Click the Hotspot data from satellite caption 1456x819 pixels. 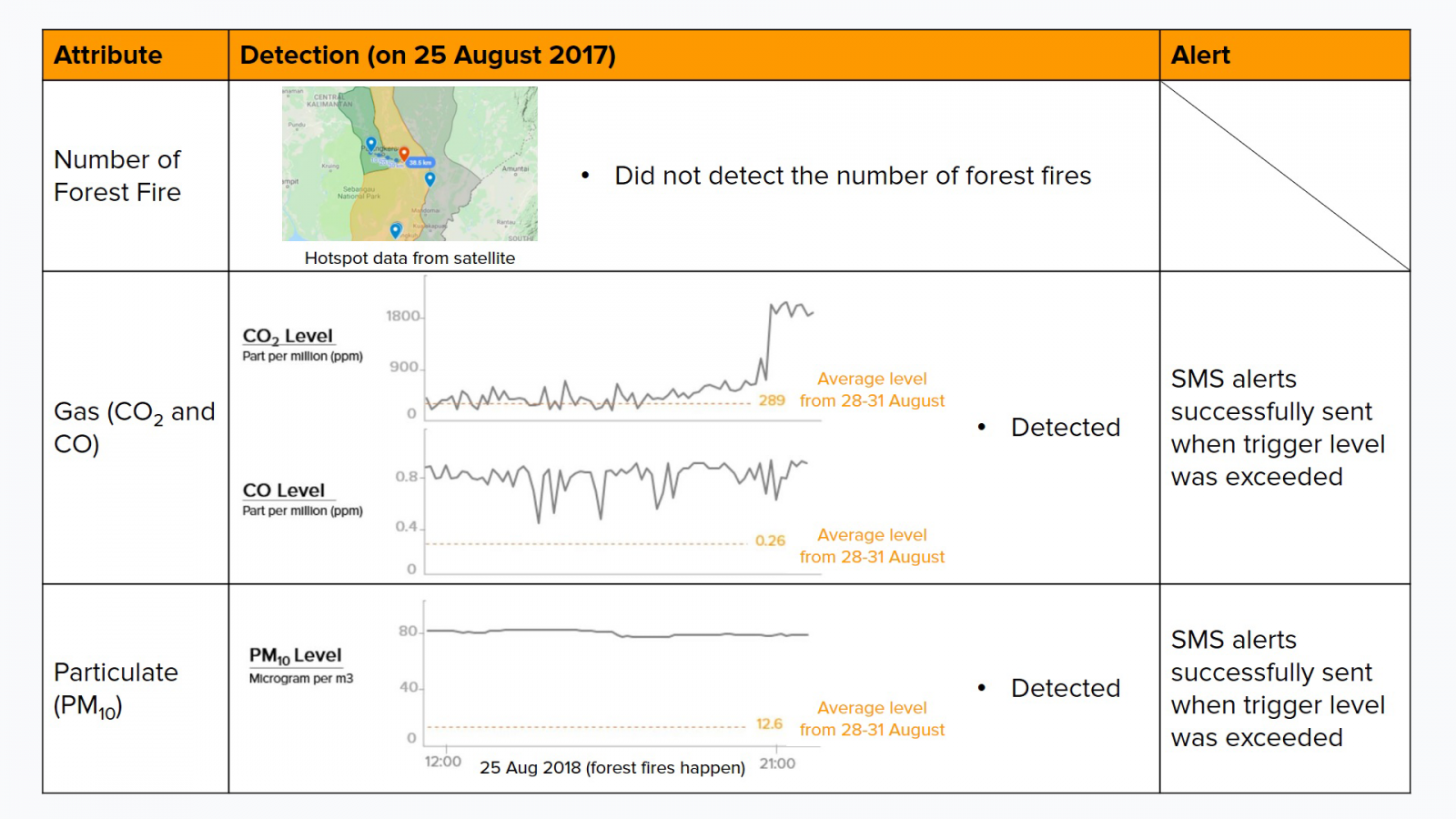(x=409, y=258)
